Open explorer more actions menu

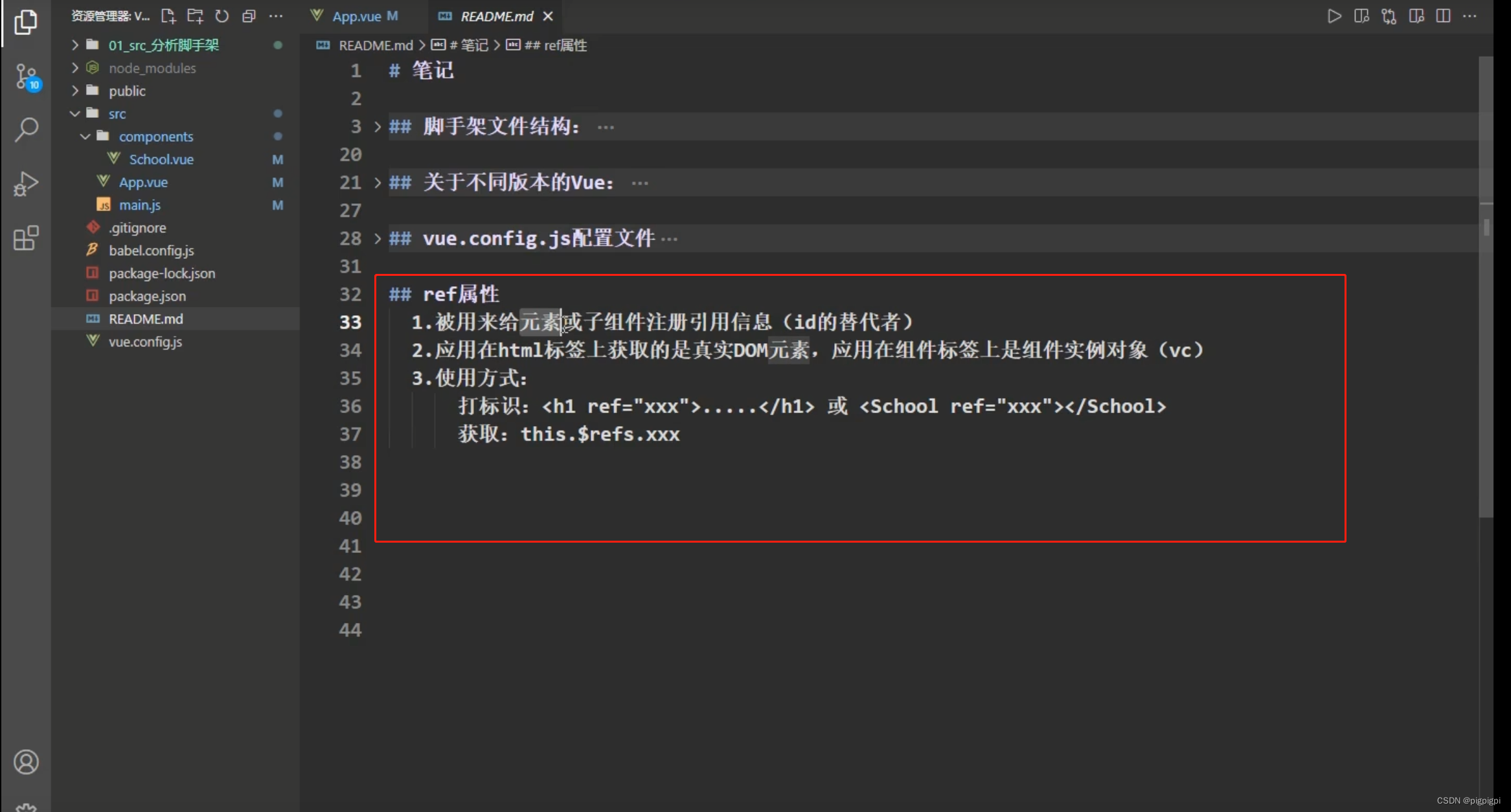pyautogui.click(x=276, y=16)
